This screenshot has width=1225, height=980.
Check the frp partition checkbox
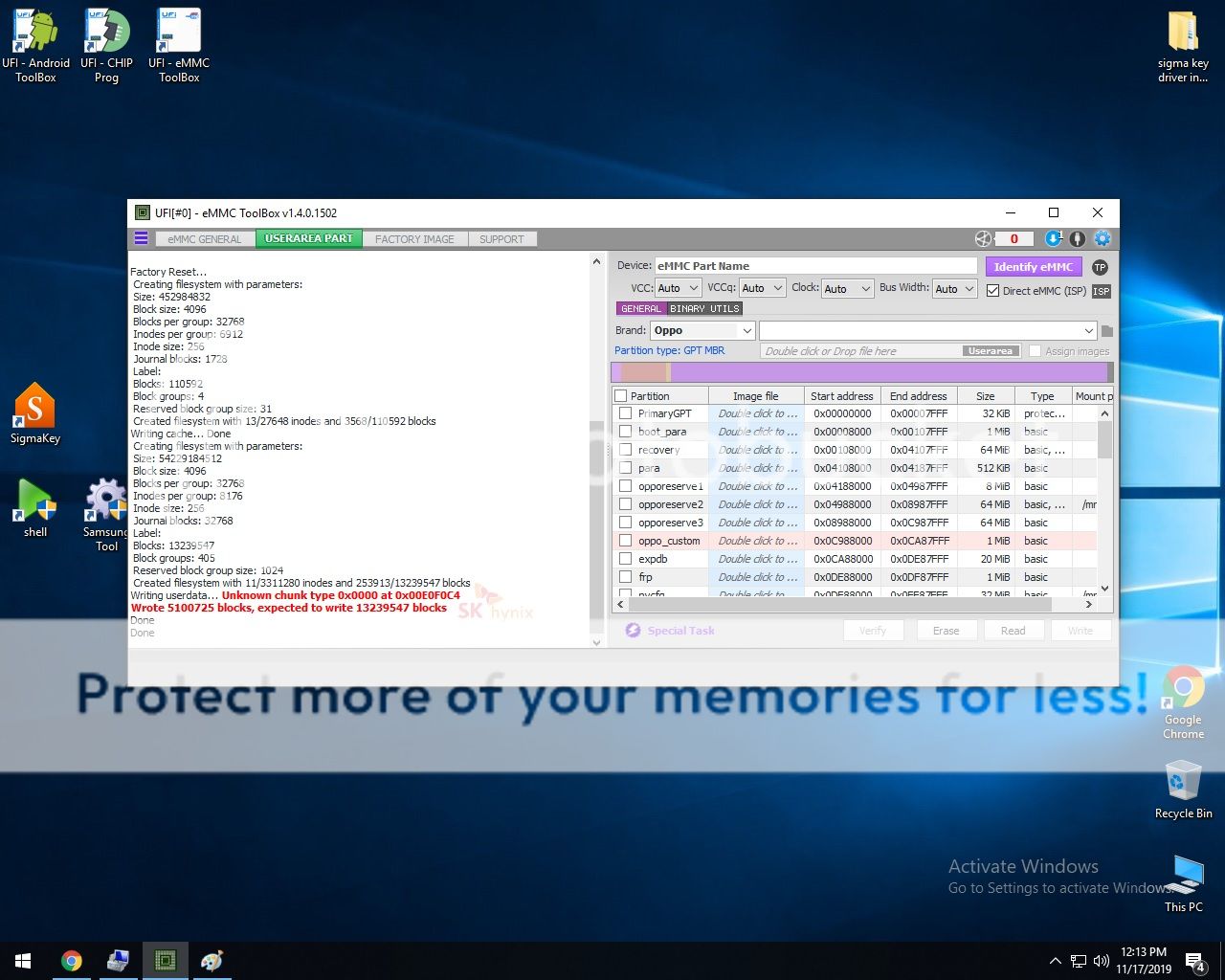point(625,577)
